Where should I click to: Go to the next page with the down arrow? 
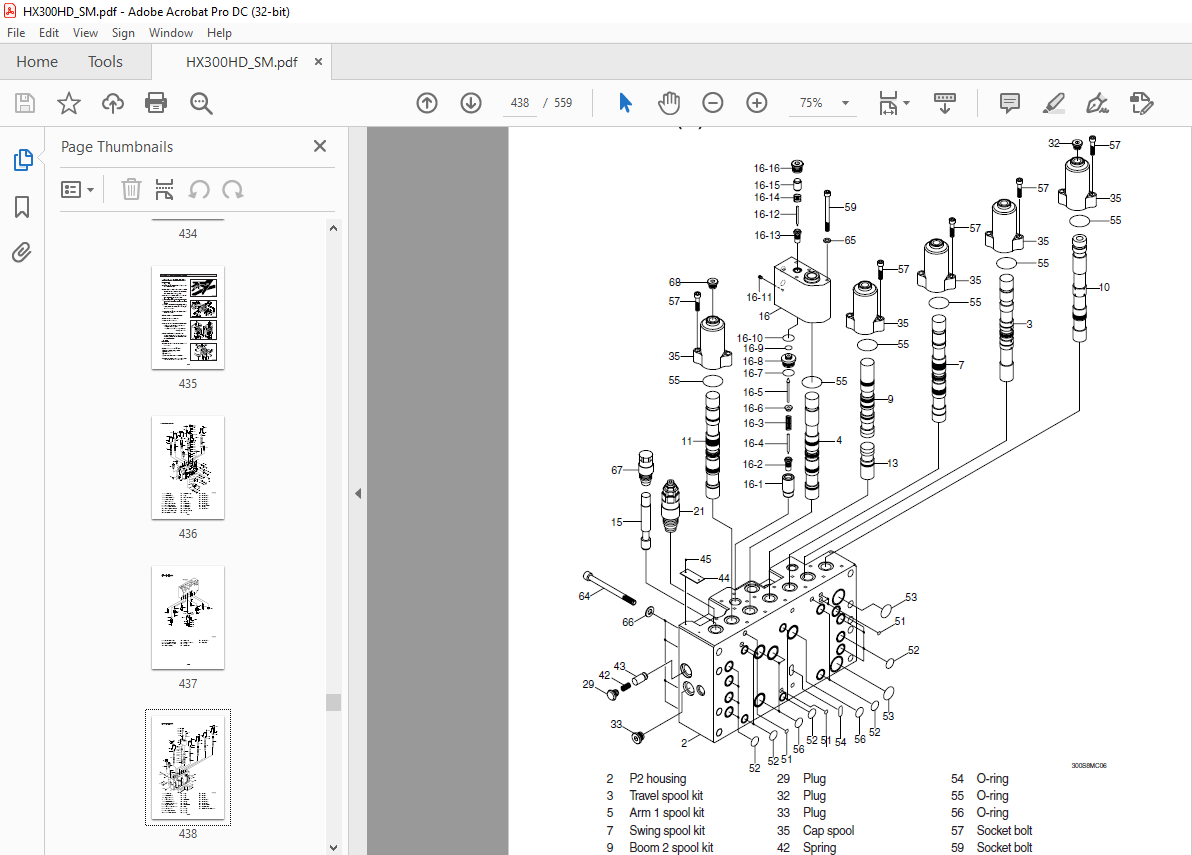click(x=471, y=103)
